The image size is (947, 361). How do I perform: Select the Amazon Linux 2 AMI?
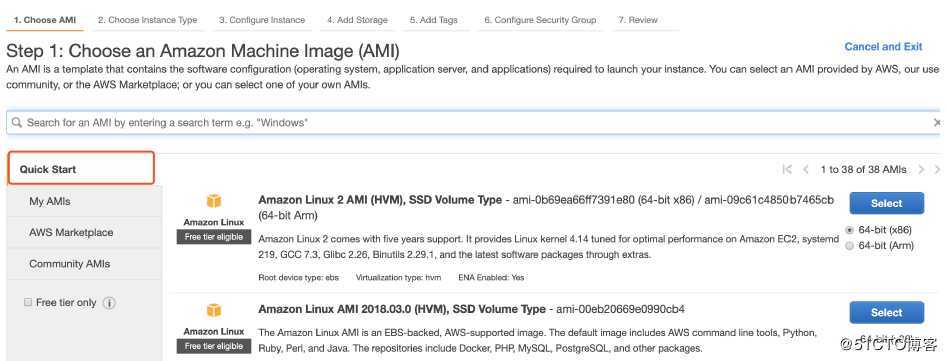coord(886,203)
